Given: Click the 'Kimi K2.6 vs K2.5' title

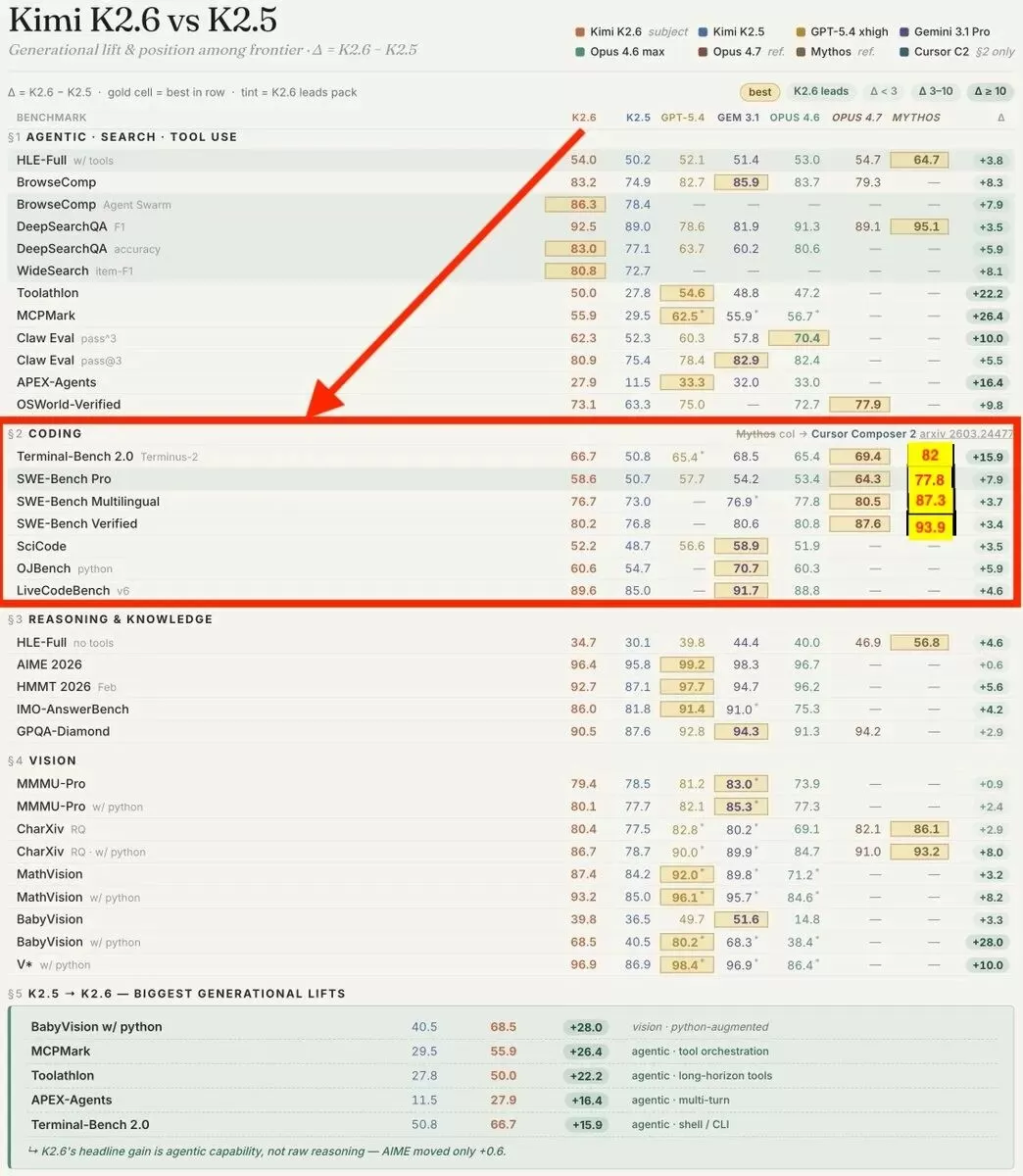Looking at the screenshot, I should point(143,20).
